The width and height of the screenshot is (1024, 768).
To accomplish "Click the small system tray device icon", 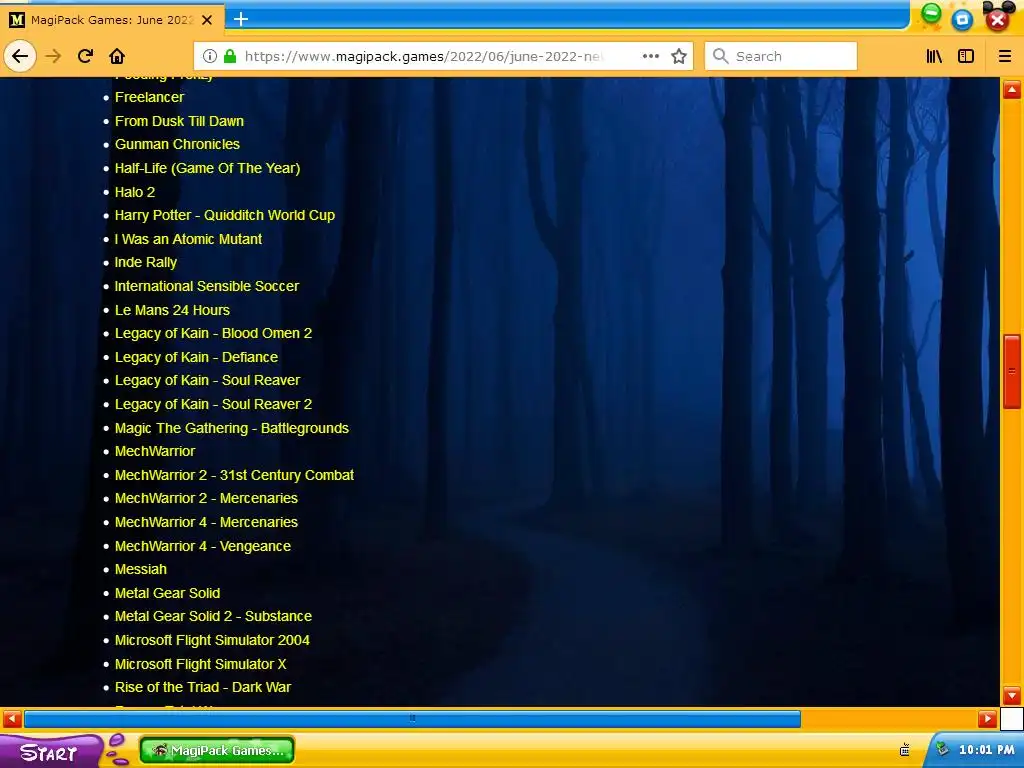I will click(904, 750).
